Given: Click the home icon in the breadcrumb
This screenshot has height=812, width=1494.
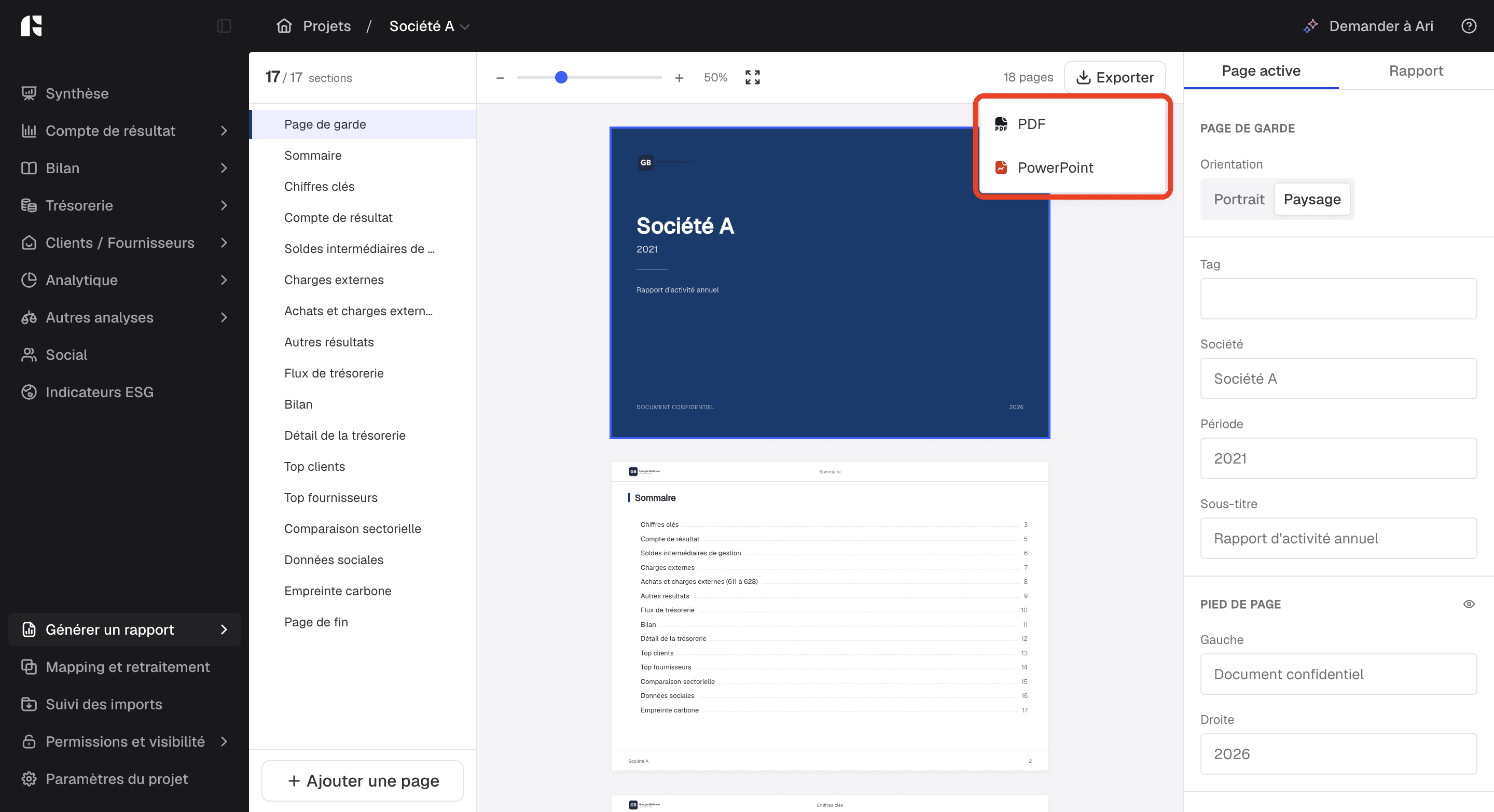Looking at the screenshot, I should (284, 26).
